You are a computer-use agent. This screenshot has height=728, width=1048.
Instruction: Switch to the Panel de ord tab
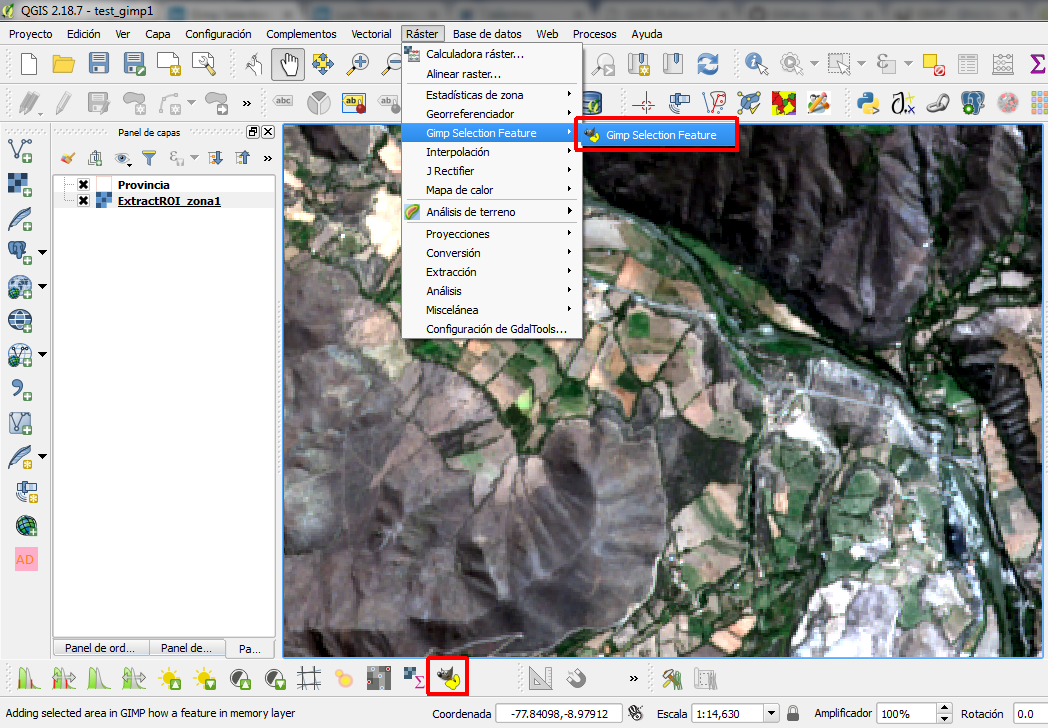click(x=100, y=648)
